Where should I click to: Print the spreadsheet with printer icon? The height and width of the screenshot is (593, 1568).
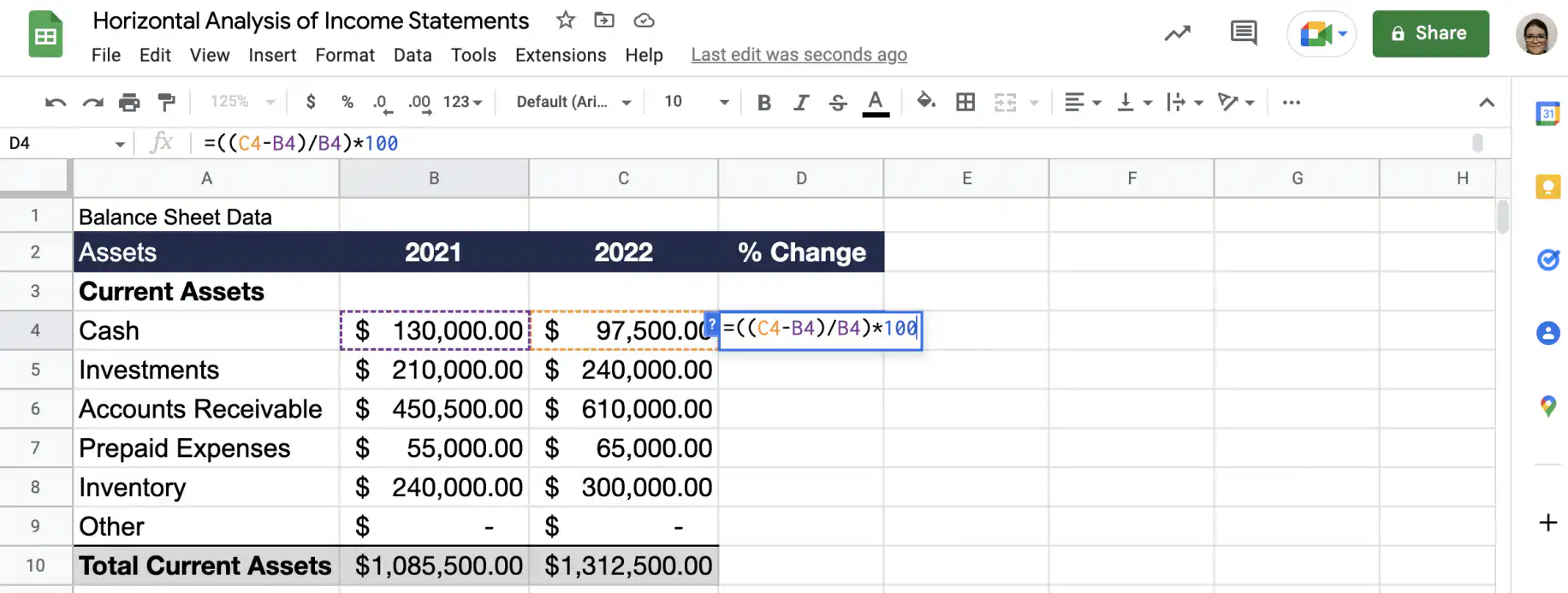tap(129, 103)
